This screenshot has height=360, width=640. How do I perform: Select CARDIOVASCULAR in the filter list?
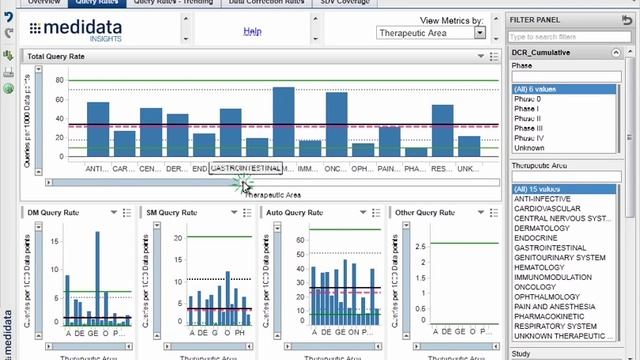click(564, 209)
